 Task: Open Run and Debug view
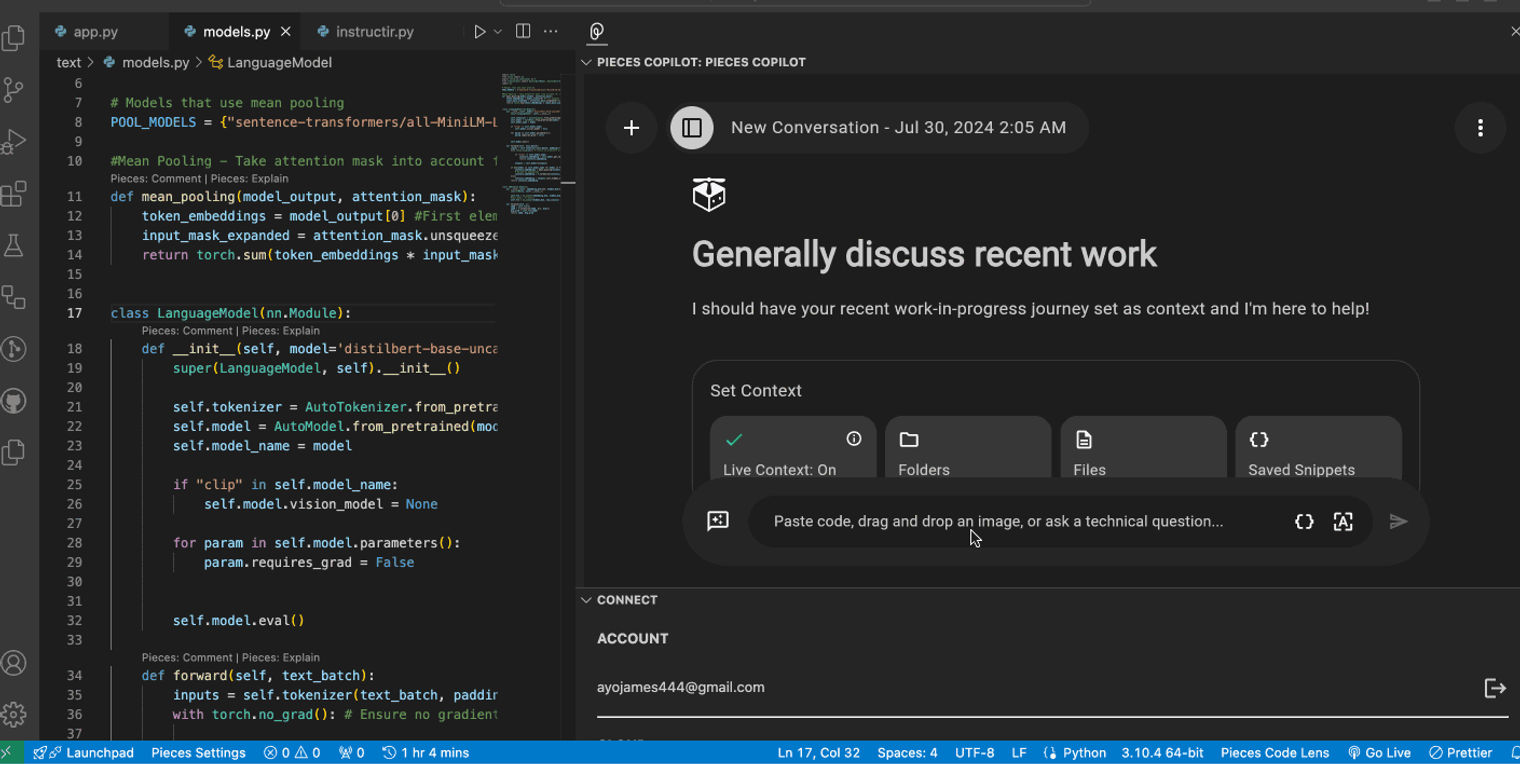(14, 142)
